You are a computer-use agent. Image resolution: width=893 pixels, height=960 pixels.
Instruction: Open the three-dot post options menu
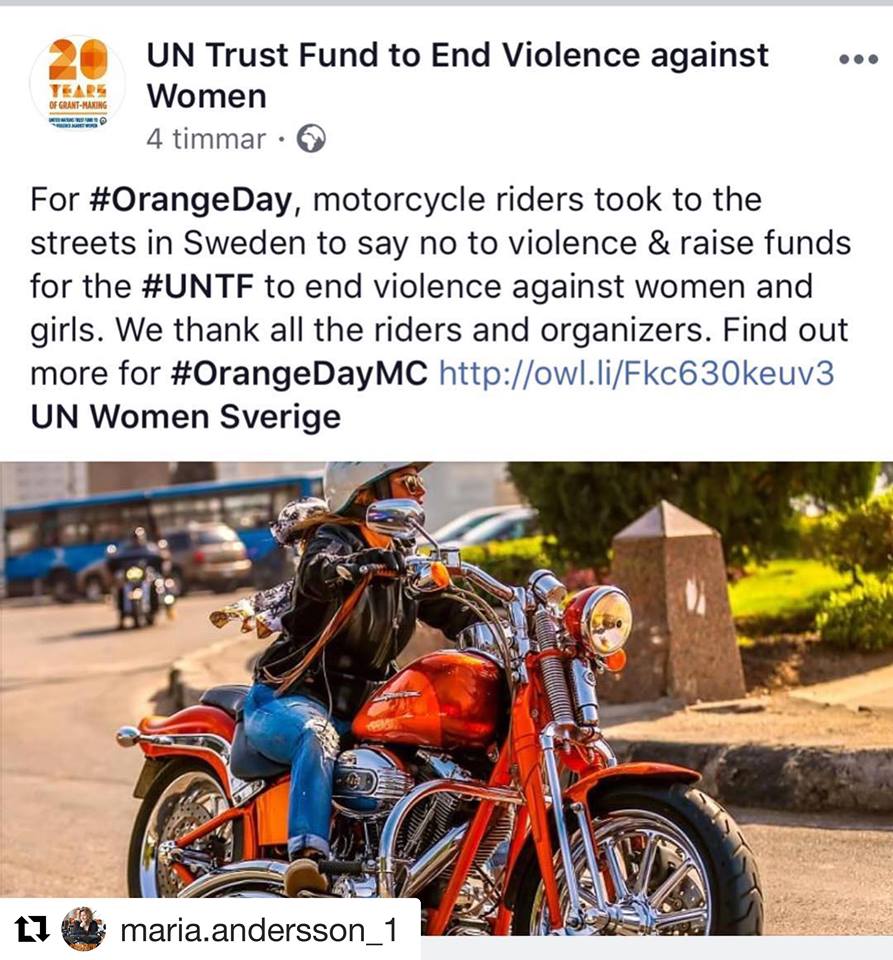point(858,59)
